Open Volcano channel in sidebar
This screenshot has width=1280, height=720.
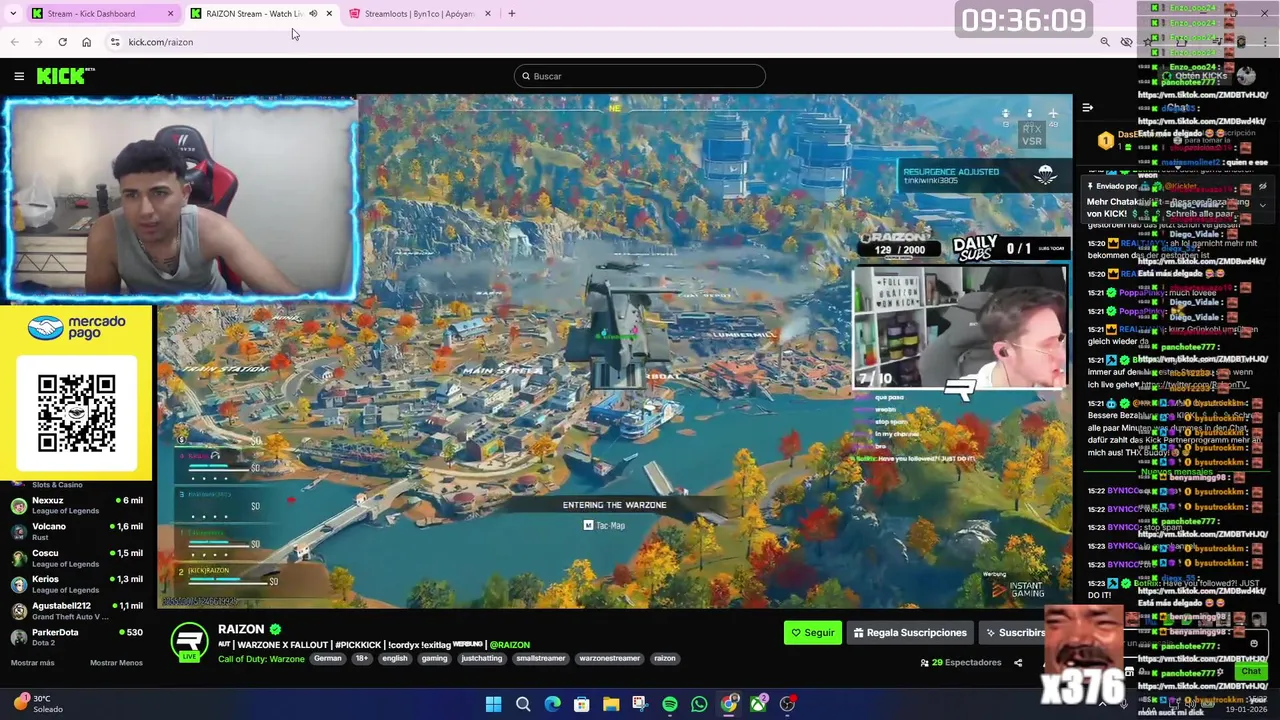click(x=76, y=531)
